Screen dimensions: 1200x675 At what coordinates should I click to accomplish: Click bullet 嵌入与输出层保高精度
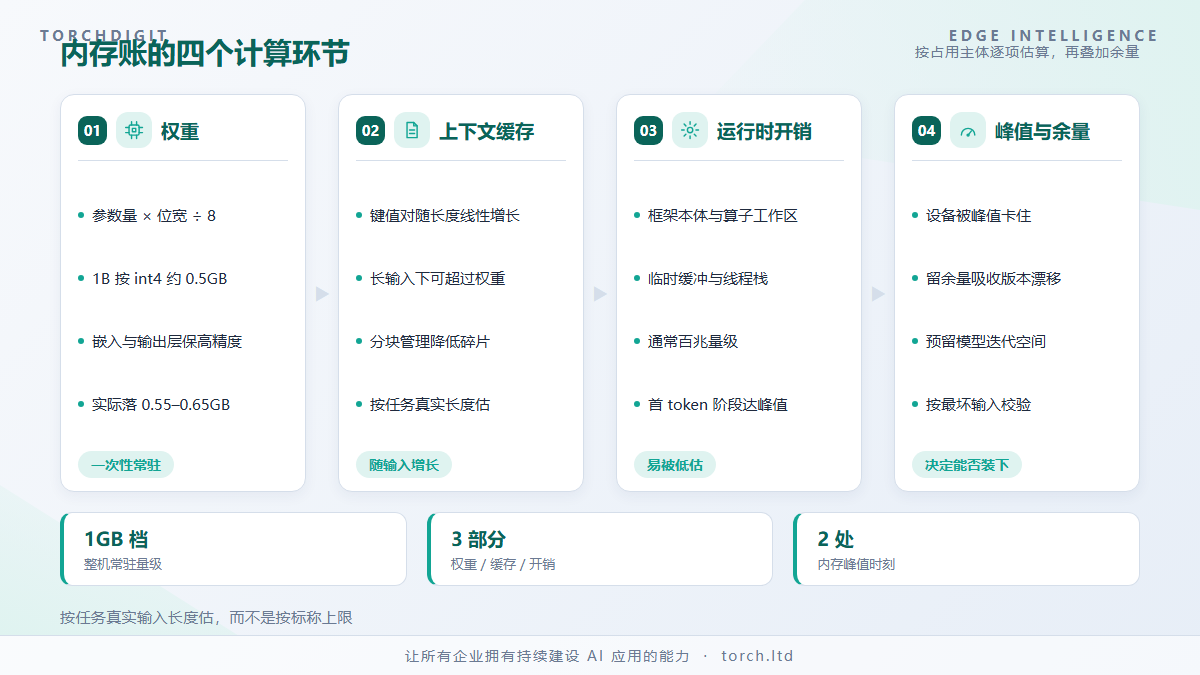167,342
